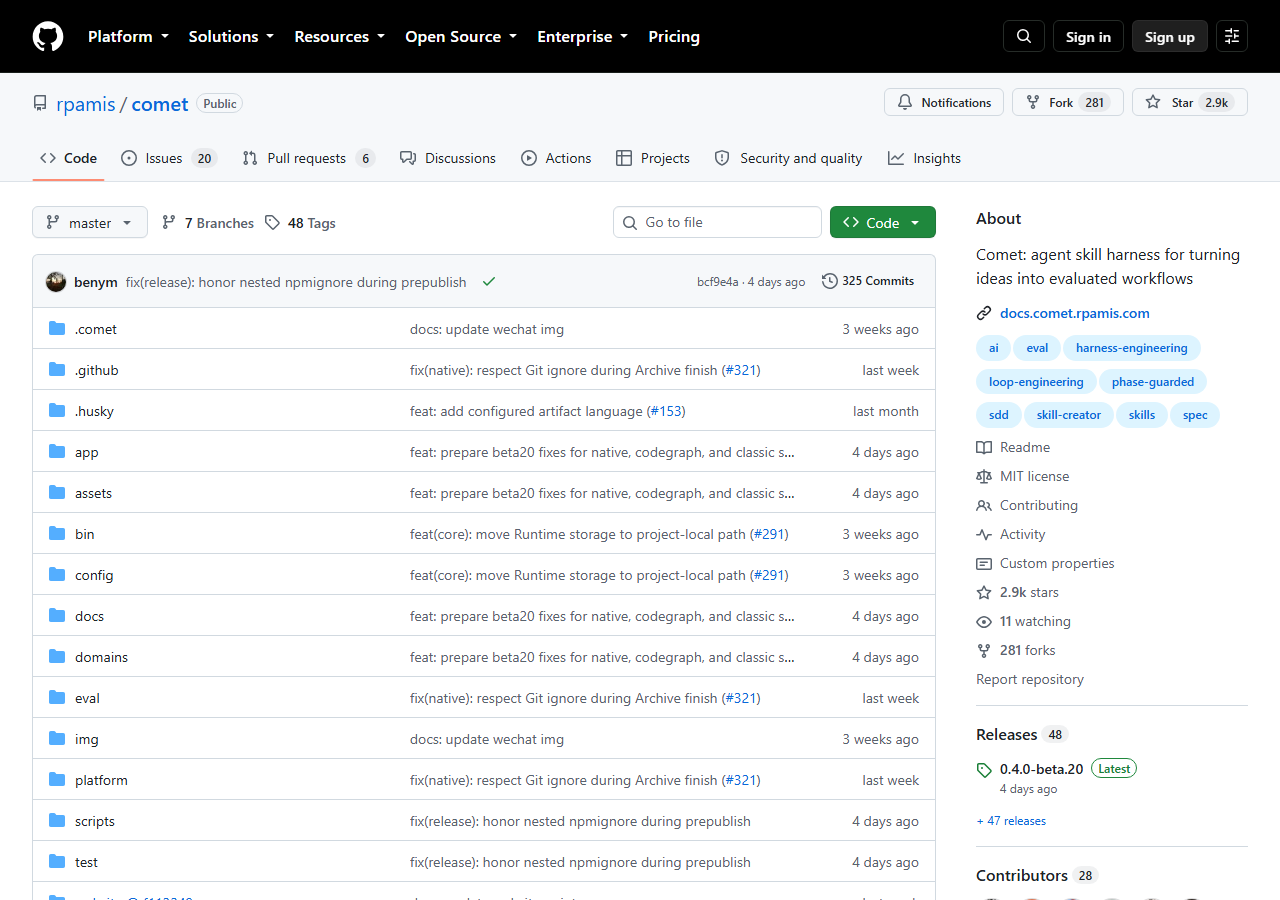Open the master branch selector dropdown
This screenshot has width=1280, height=900.
[x=90, y=222]
